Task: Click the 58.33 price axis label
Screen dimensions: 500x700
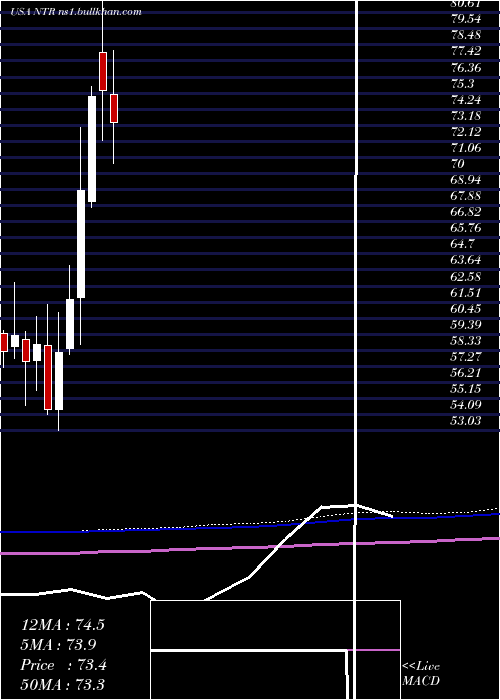Action: (465, 341)
